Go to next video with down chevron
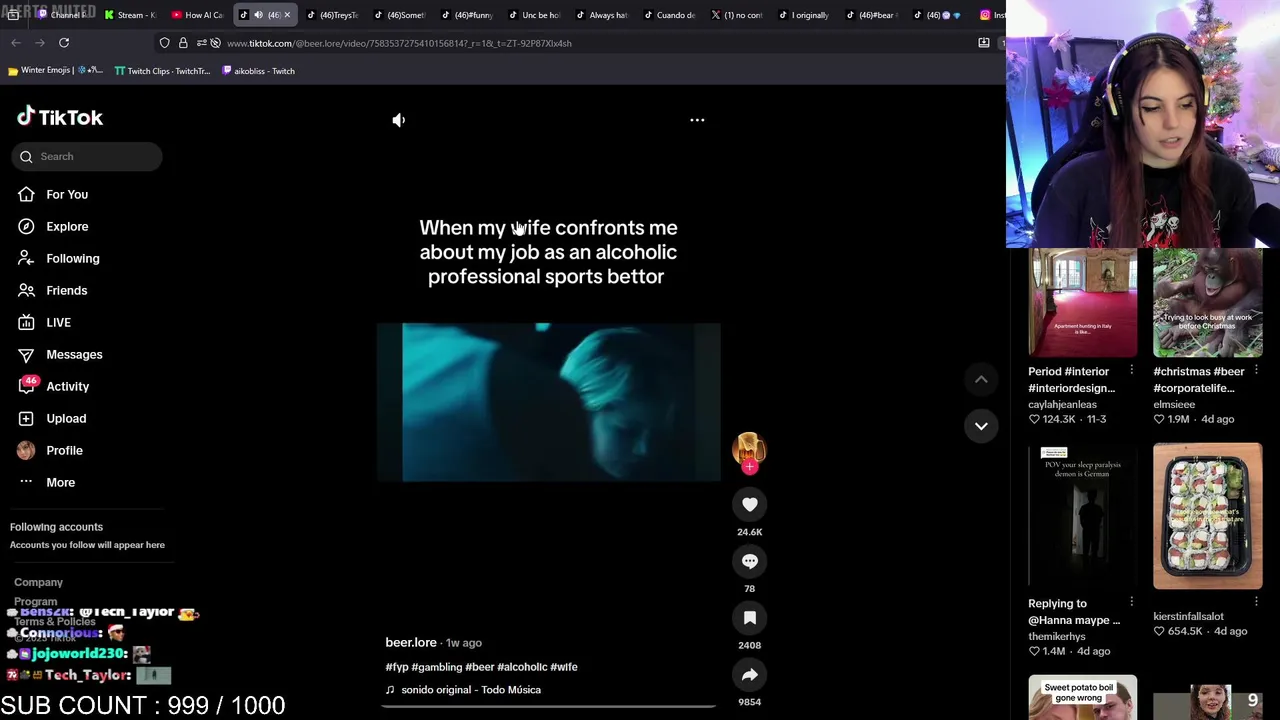The height and width of the screenshot is (720, 1280). [x=981, y=426]
